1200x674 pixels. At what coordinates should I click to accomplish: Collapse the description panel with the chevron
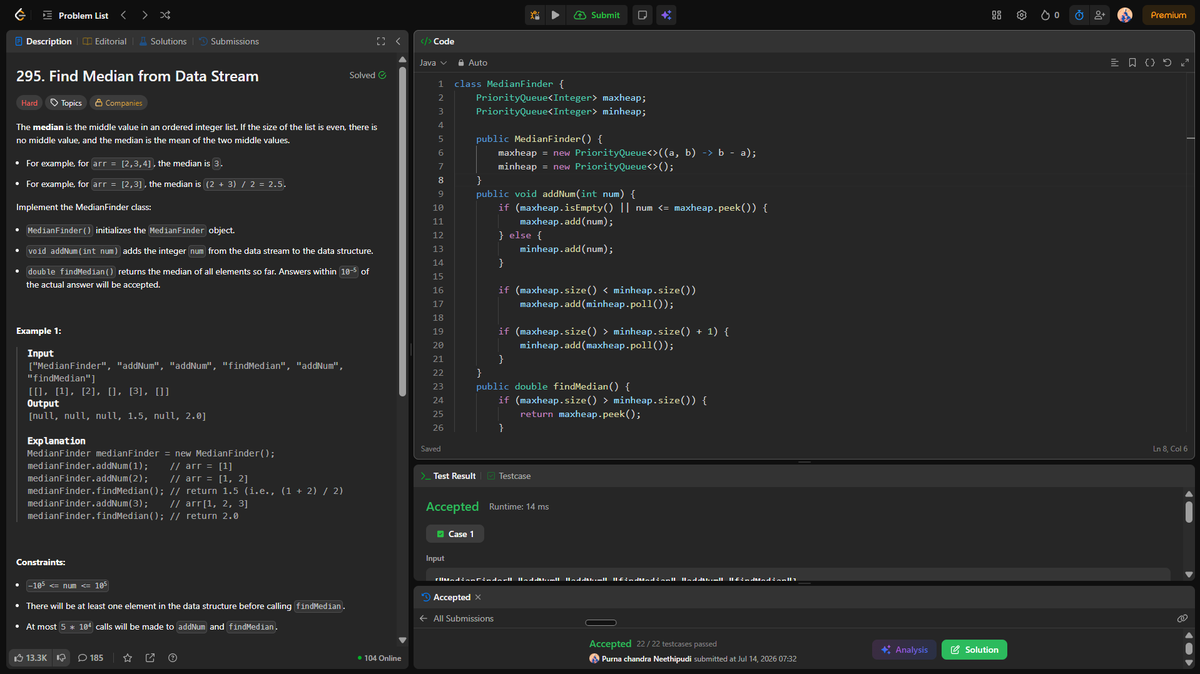396,42
